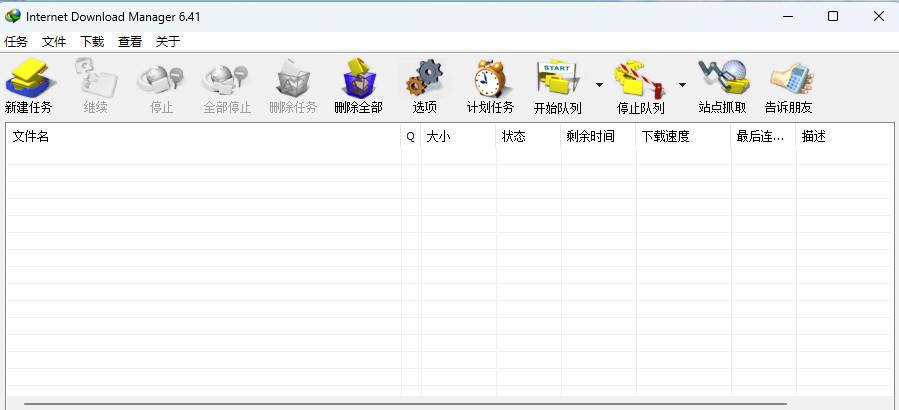Click the 新建任务 (new task) toolbar icon
This screenshot has width=899, height=410.
pyautogui.click(x=31, y=79)
